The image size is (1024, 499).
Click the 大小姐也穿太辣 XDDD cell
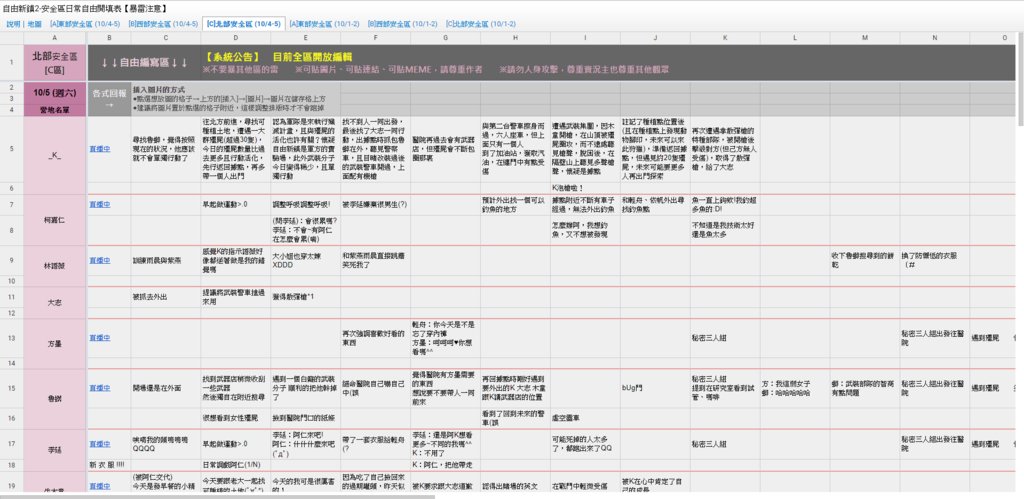coord(305,260)
